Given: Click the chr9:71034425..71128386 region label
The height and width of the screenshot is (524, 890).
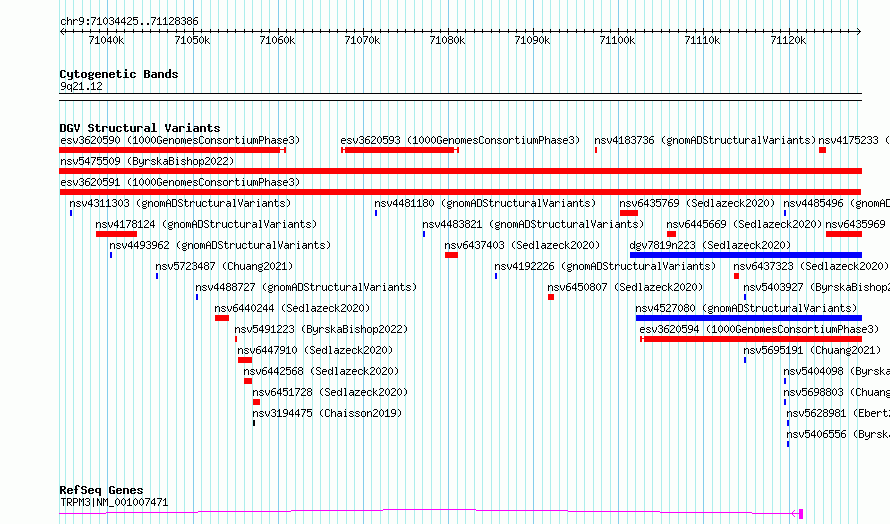Looking at the screenshot, I should (x=129, y=22).
